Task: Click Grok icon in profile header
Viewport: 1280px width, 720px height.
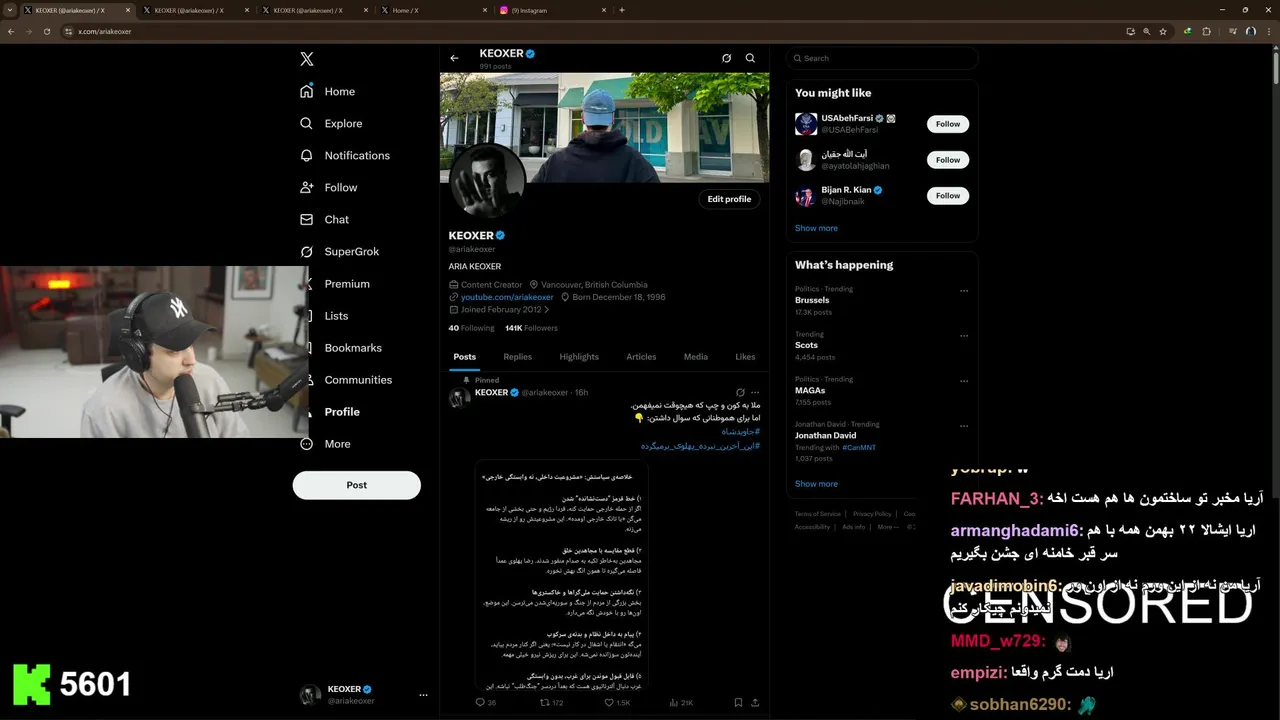Action: (726, 58)
